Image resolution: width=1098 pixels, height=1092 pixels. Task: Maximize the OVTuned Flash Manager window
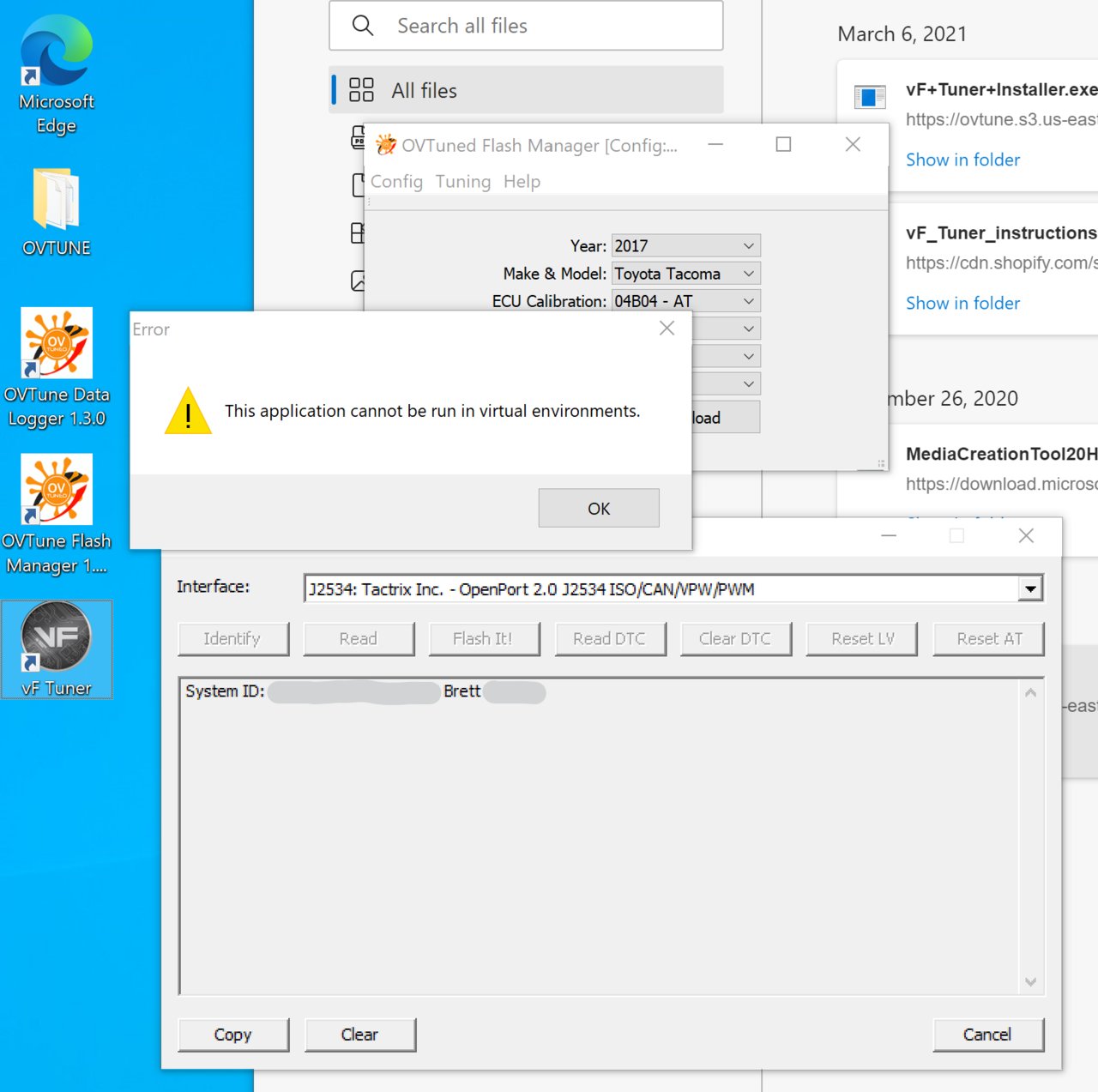(783, 144)
